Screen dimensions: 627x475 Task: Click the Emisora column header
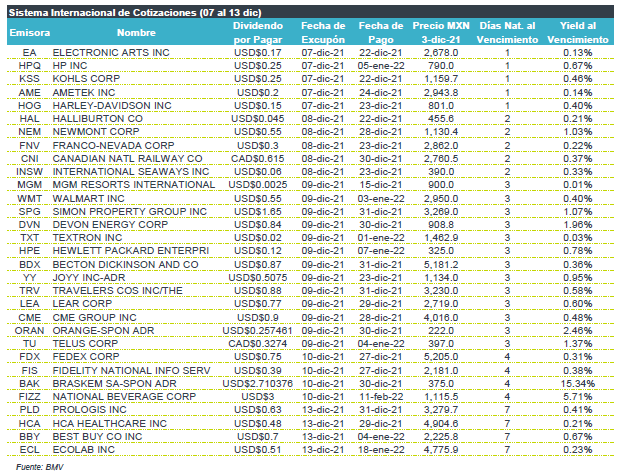(x=30, y=33)
